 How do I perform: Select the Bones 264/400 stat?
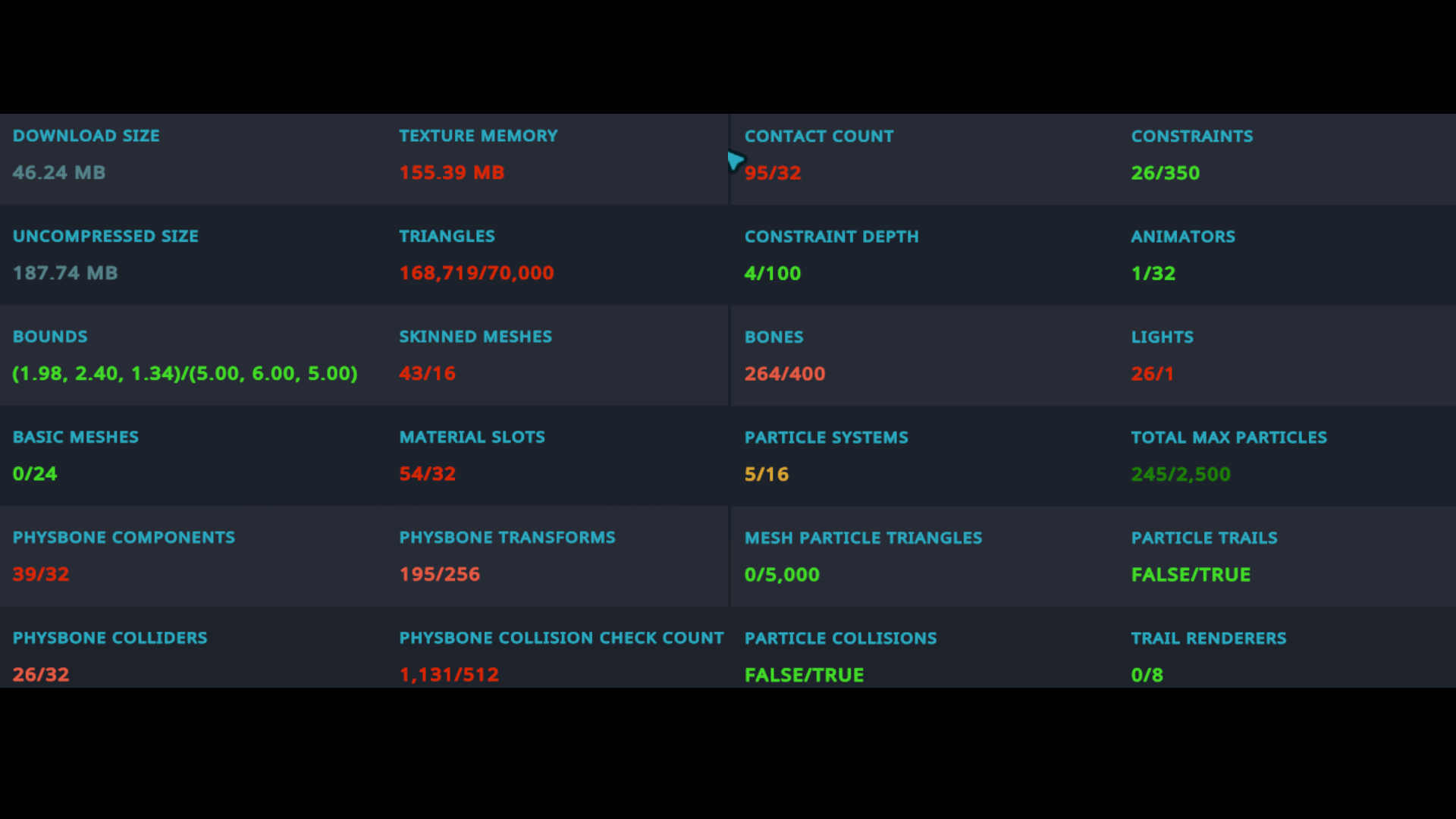pyautogui.click(x=784, y=374)
